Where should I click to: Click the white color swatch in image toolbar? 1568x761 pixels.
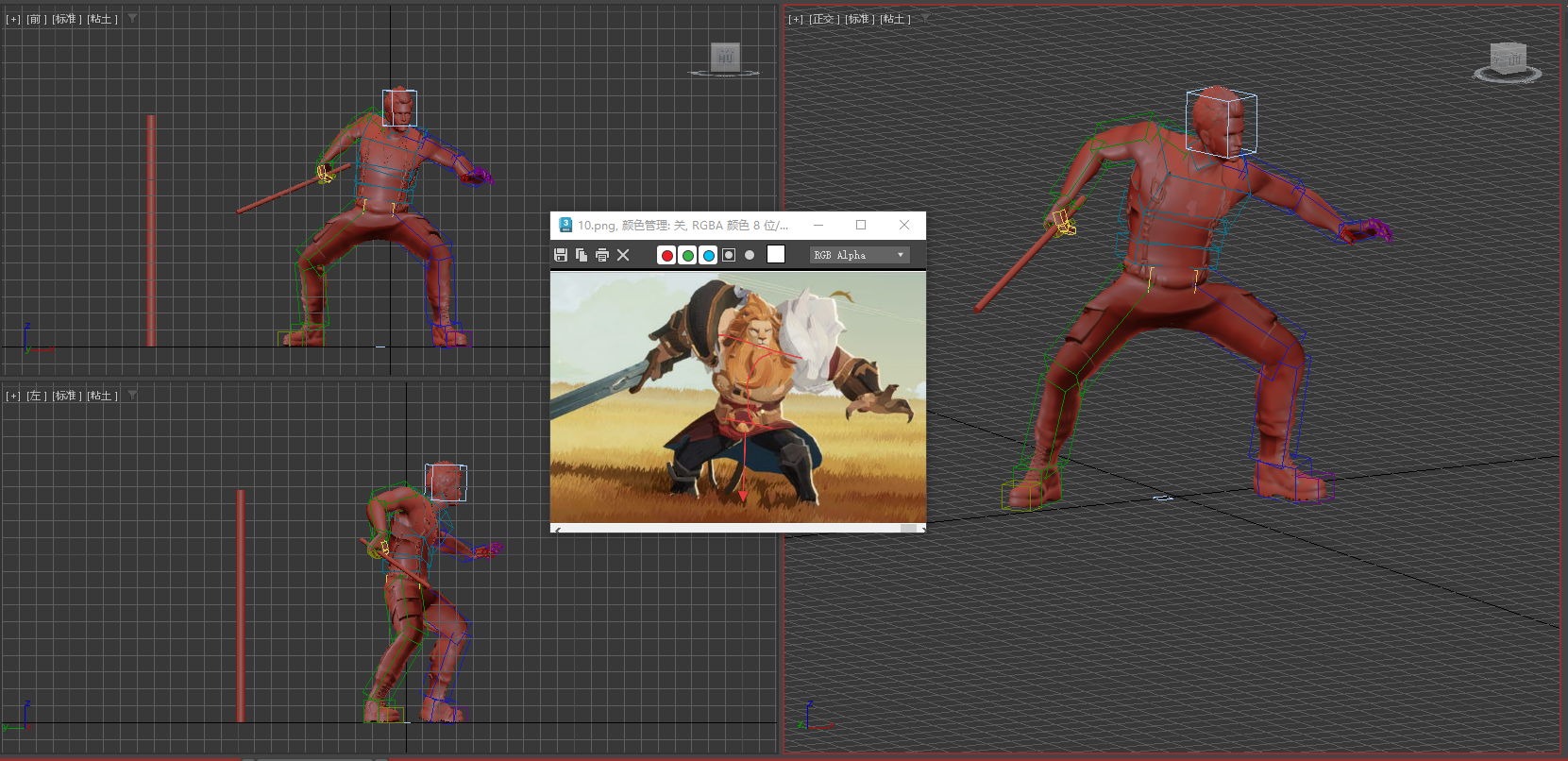pos(776,254)
